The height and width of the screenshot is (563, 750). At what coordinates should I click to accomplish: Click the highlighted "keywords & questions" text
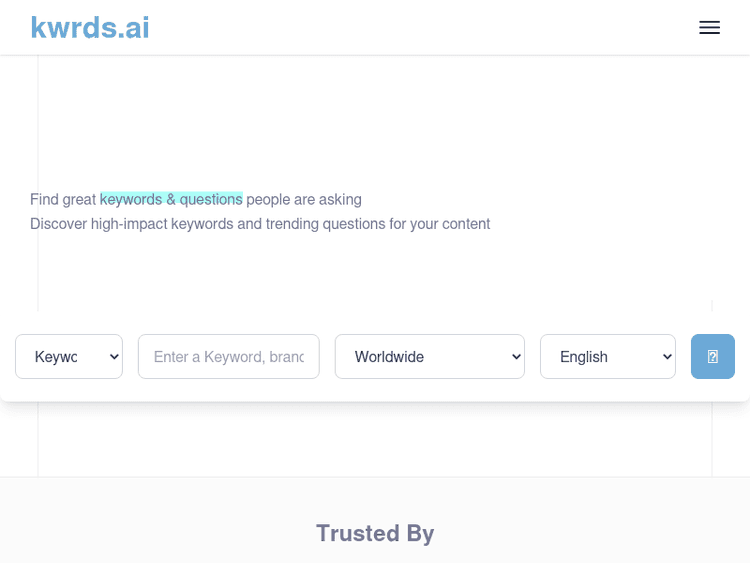[171, 200]
